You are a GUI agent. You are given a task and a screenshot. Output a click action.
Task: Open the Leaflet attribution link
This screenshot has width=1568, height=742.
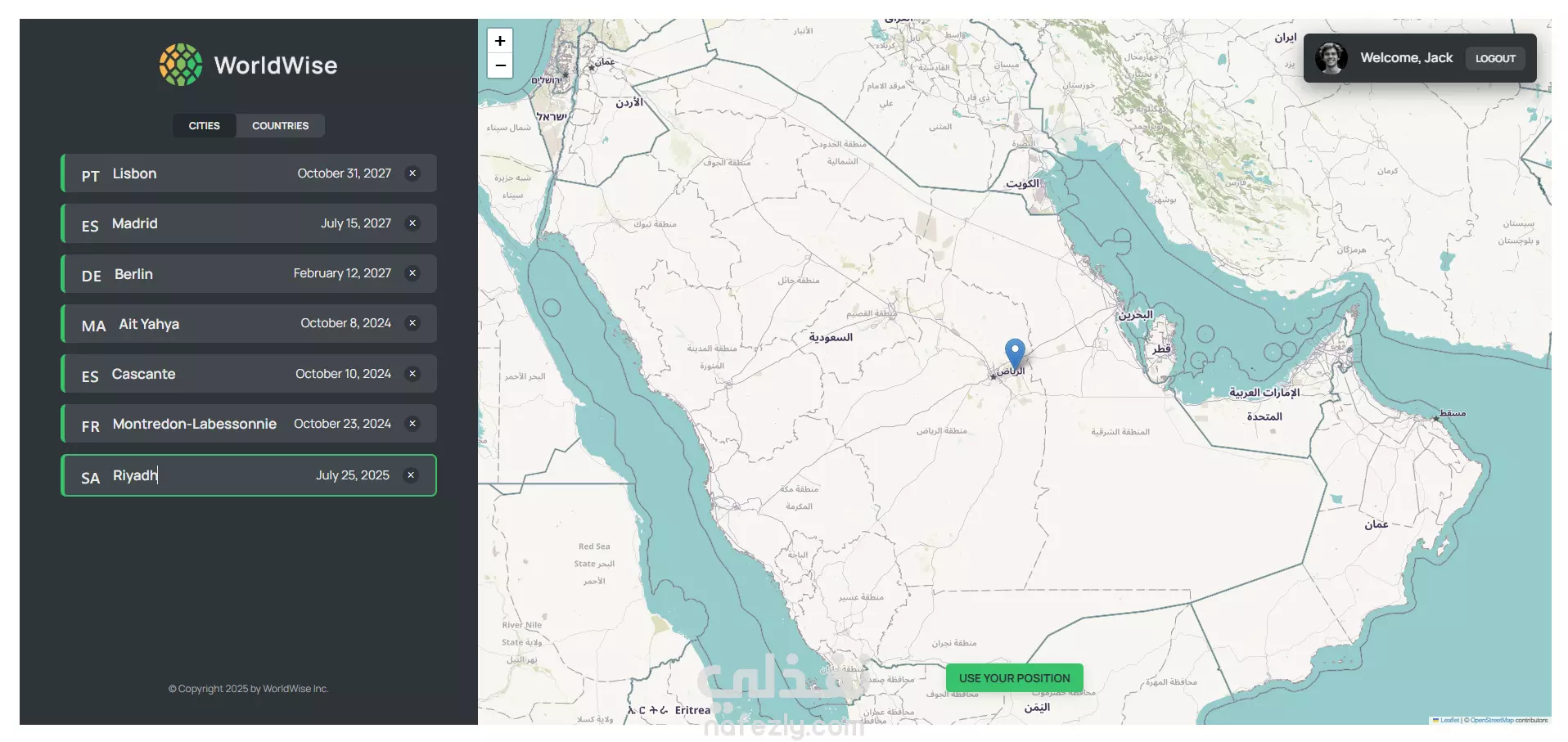(x=1449, y=721)
